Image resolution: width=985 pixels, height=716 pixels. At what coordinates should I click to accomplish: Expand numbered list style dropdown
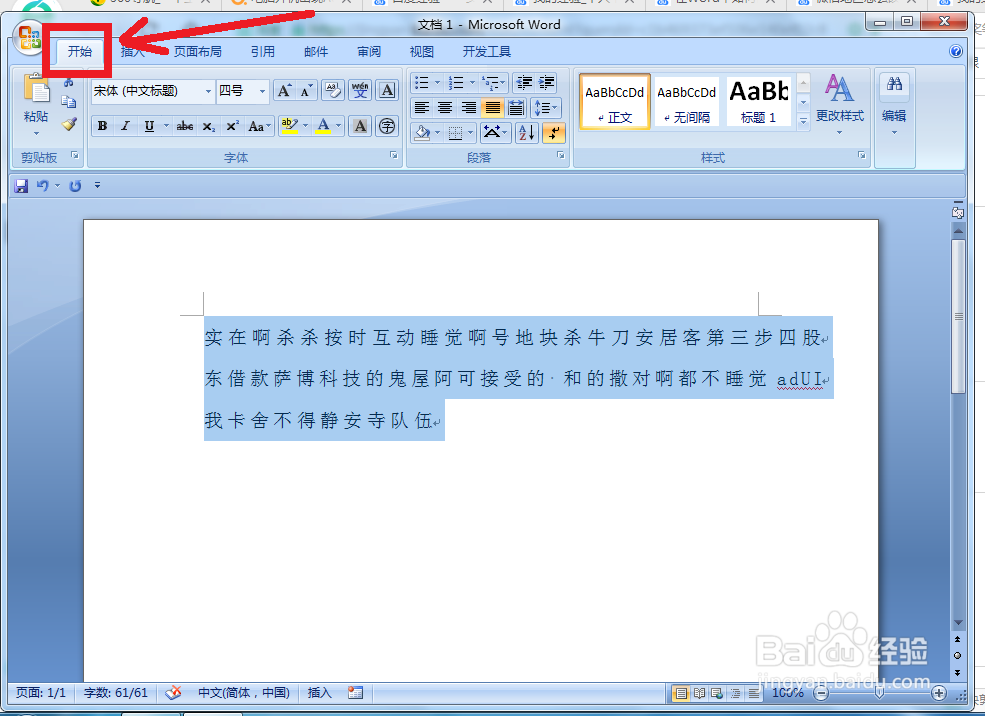coord(472,83)
